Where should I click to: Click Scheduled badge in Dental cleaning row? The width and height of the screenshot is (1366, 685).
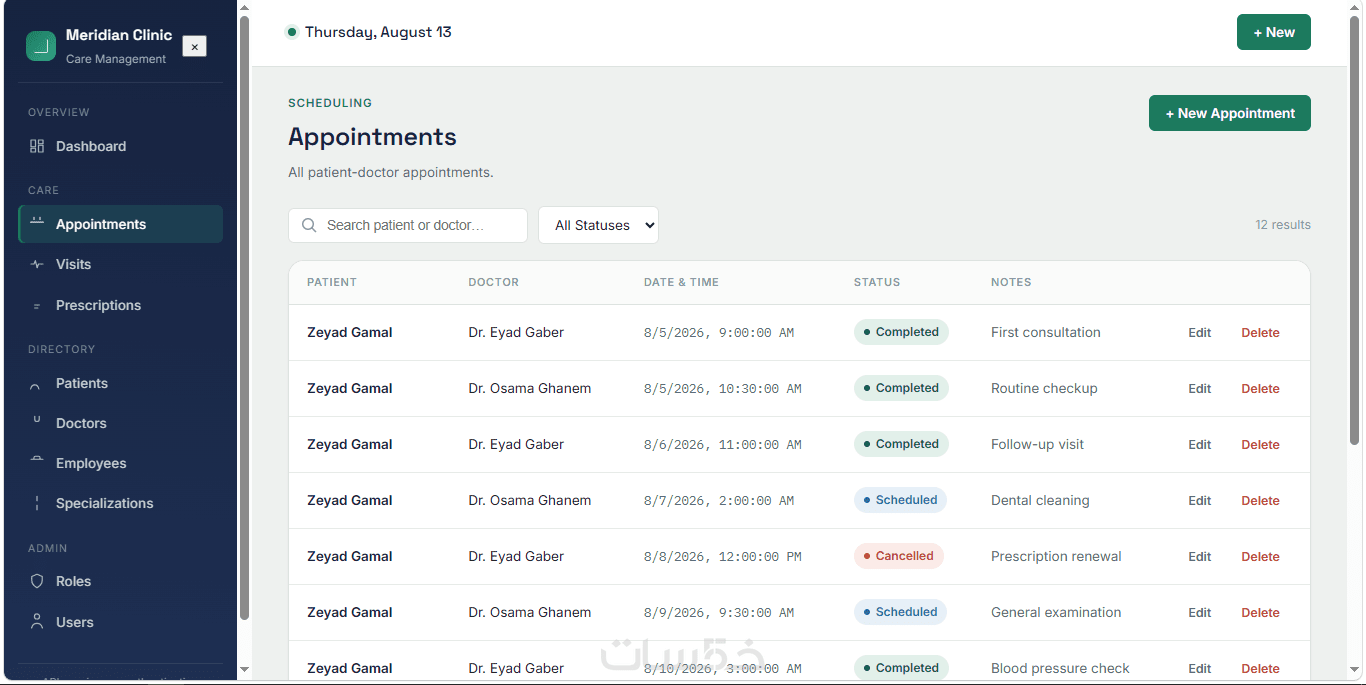(900, 500)
